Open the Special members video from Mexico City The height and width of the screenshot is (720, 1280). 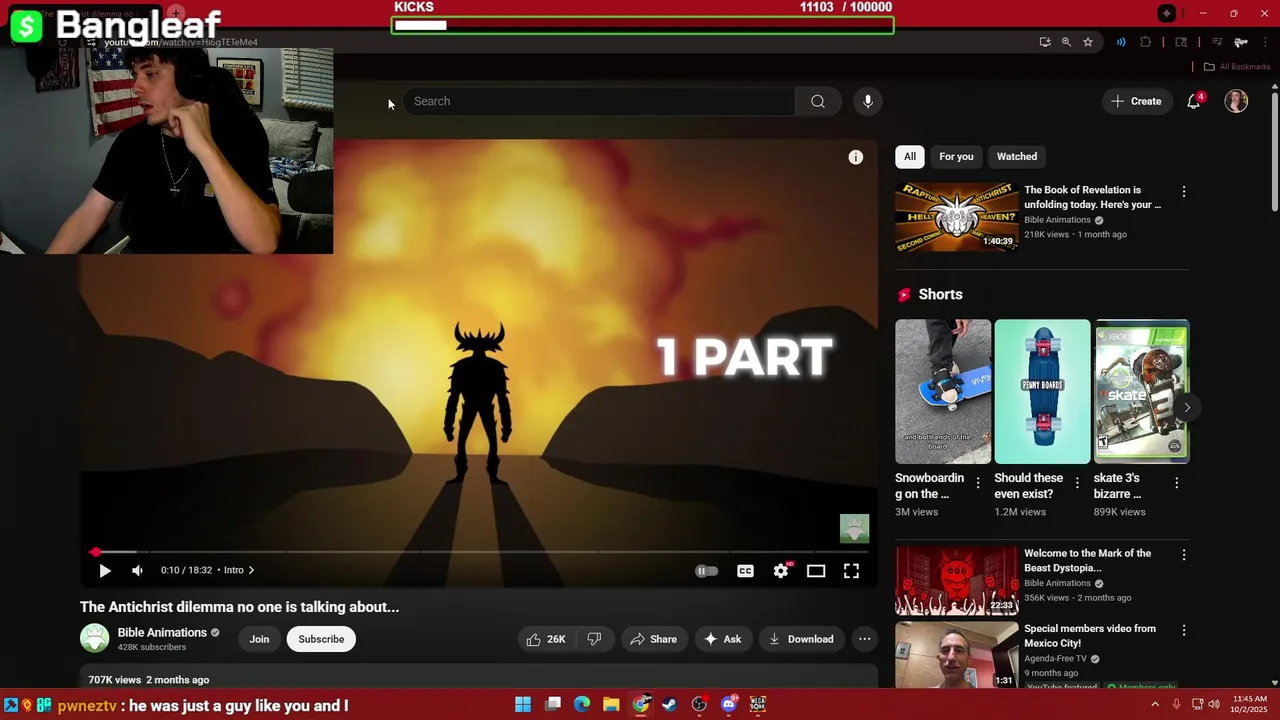[956, 654]
